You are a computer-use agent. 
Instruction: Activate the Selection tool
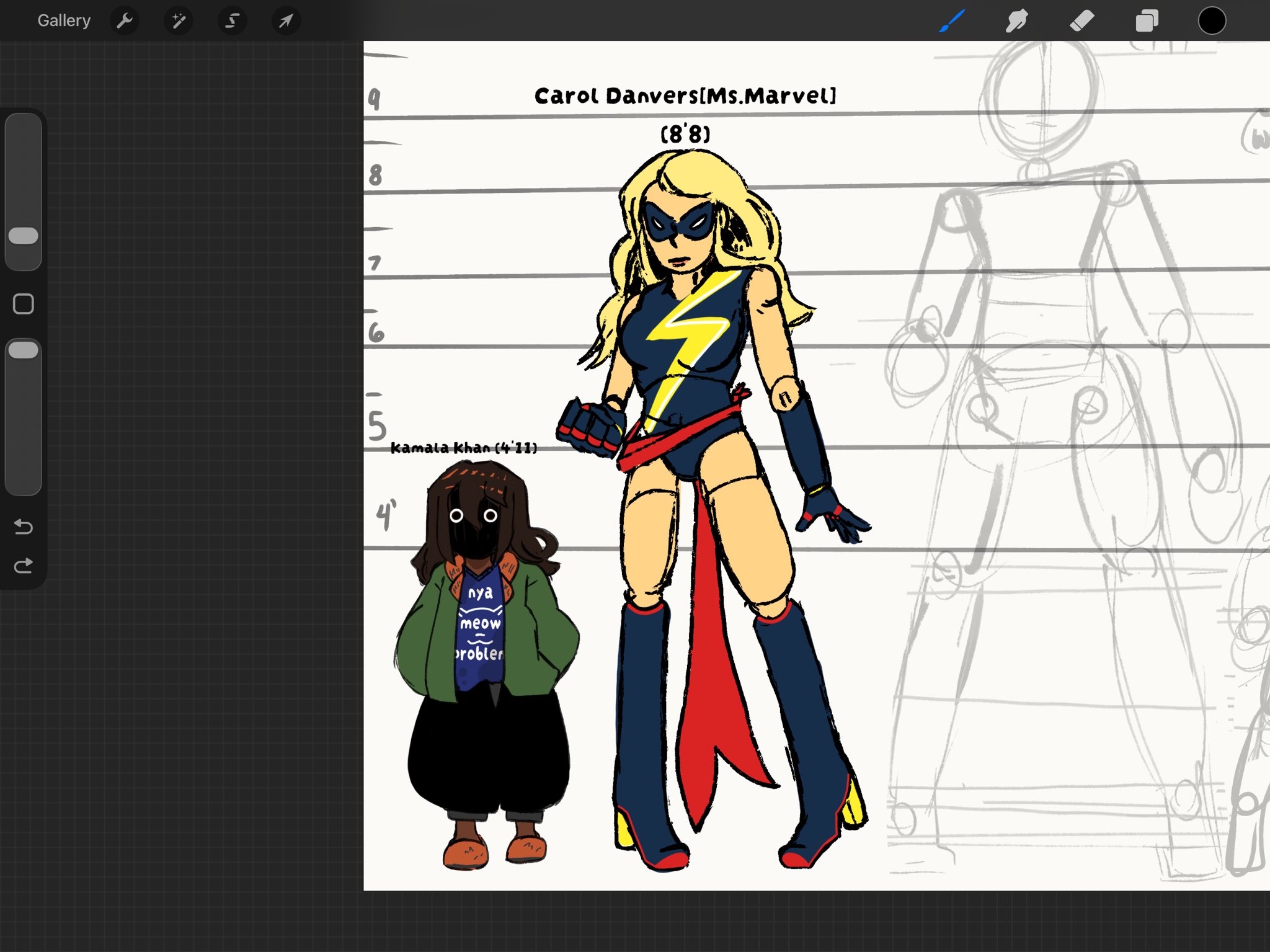coord(233,21)
